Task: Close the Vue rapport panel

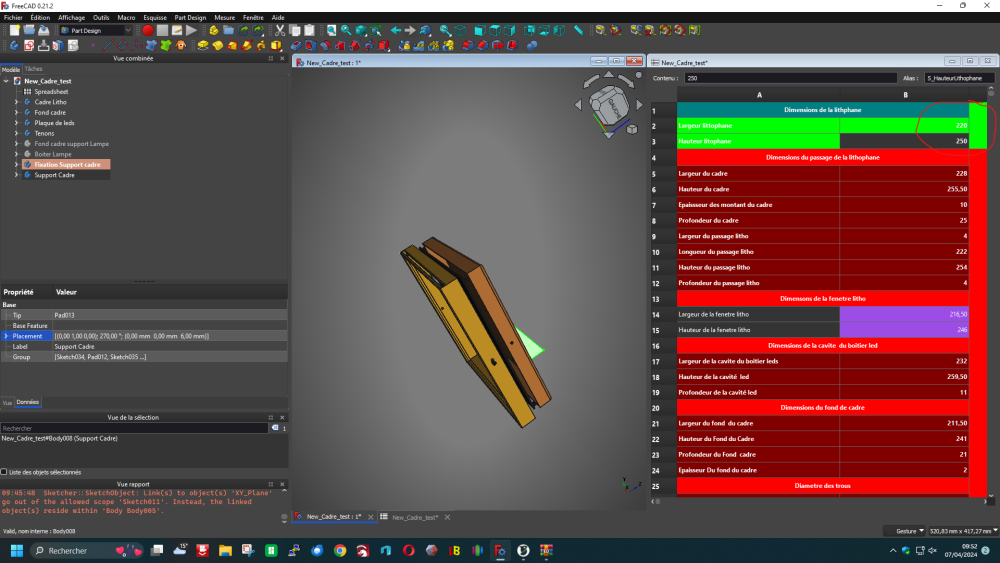Action: (282, 484)
